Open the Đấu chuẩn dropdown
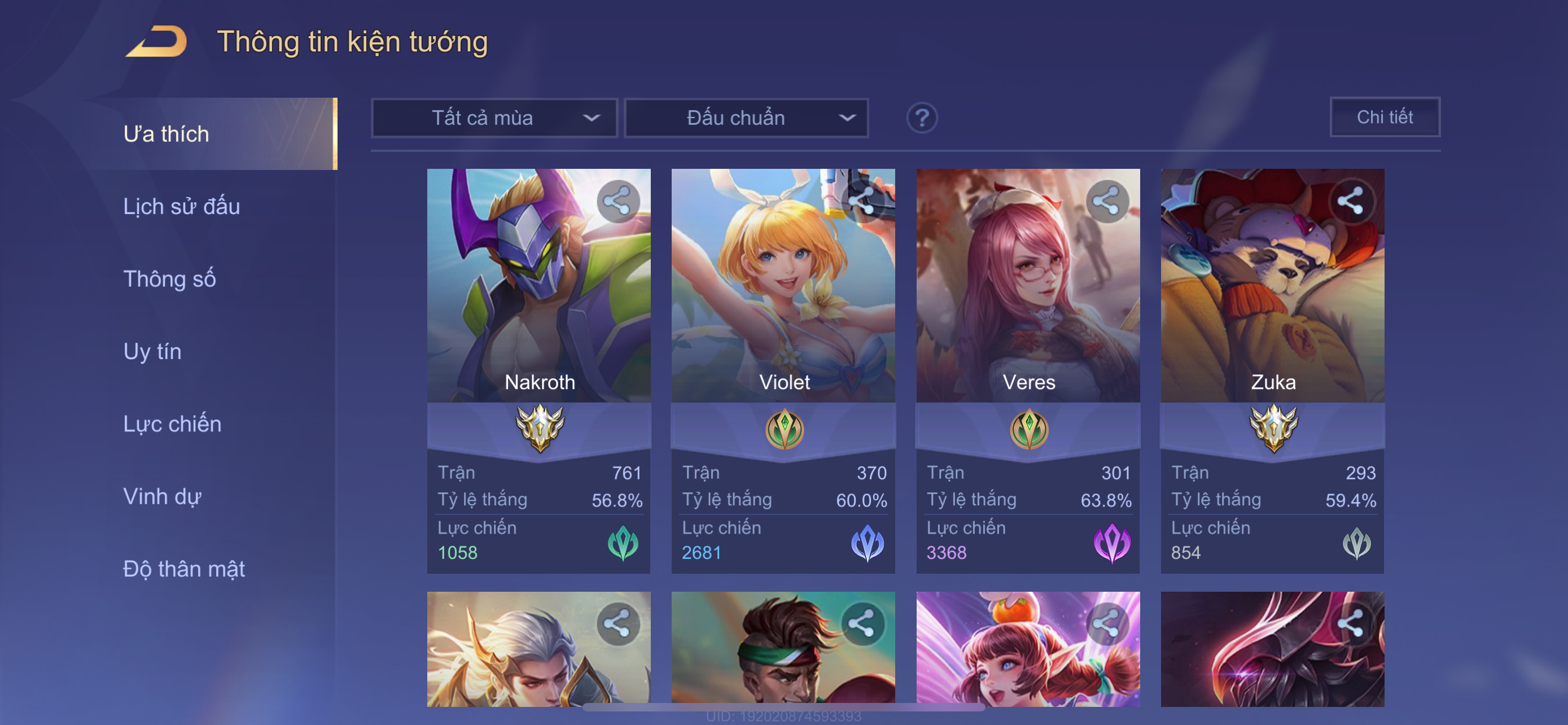1568x725 pixels. (746, 117)
